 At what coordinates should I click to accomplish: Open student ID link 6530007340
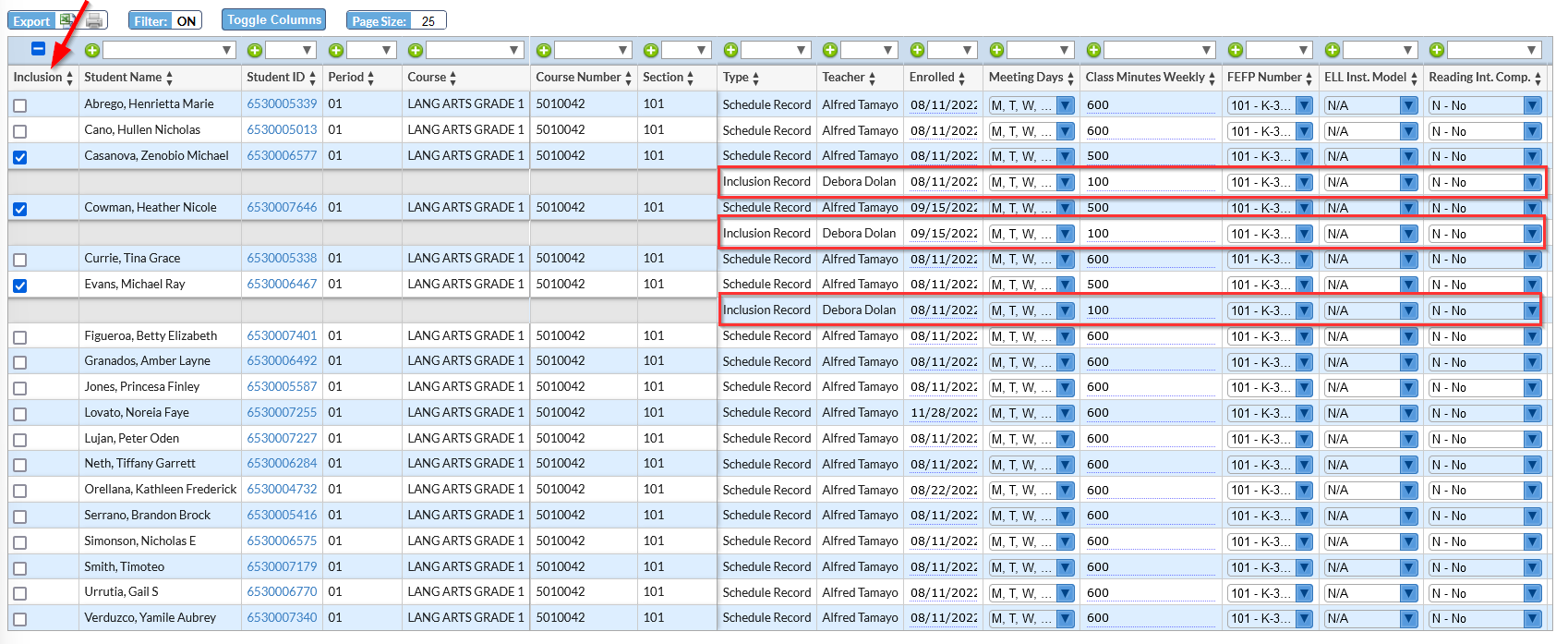pyautogui.click(x=282, y=618)
